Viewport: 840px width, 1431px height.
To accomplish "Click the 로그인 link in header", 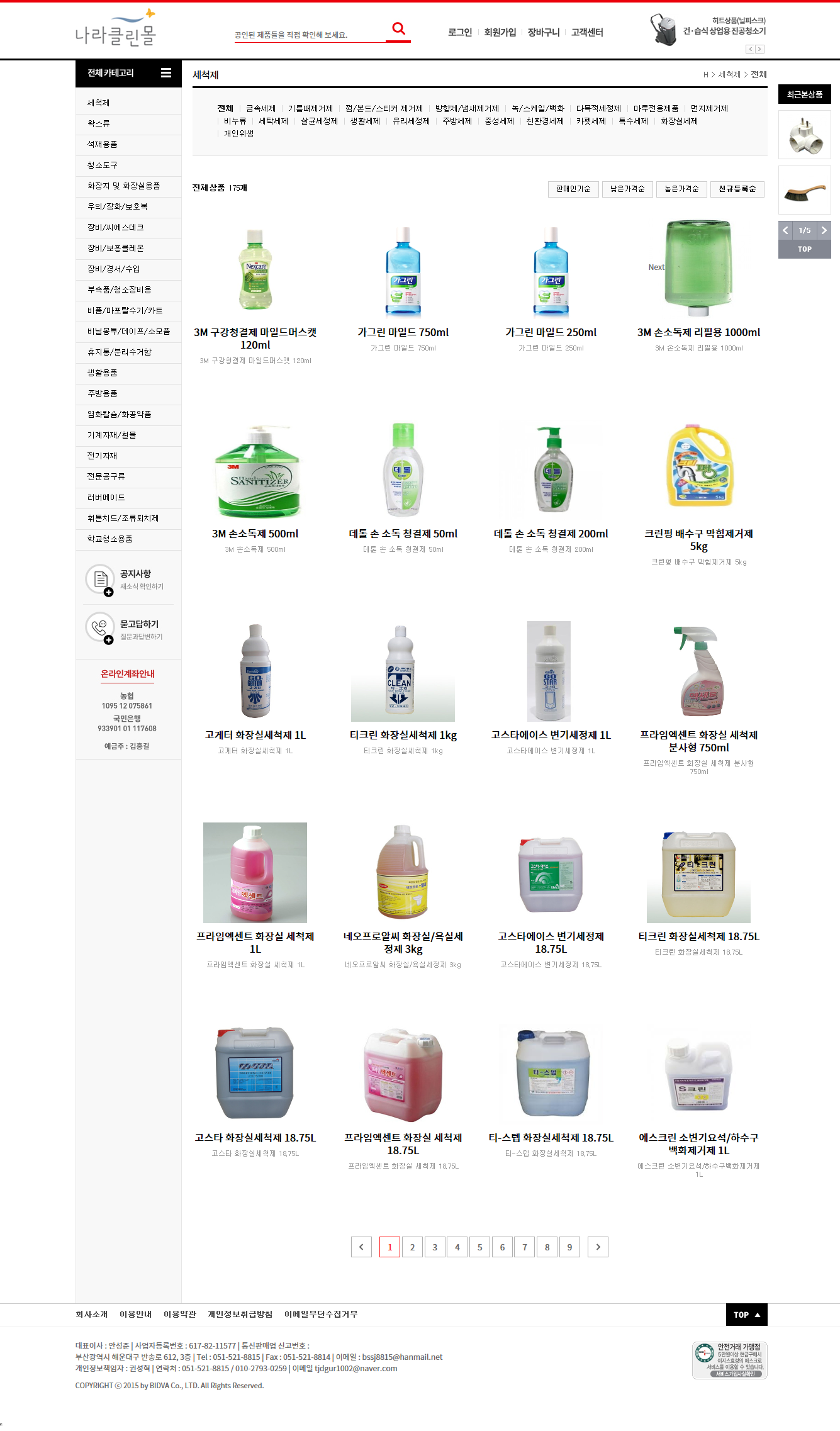I will (460, 32).
